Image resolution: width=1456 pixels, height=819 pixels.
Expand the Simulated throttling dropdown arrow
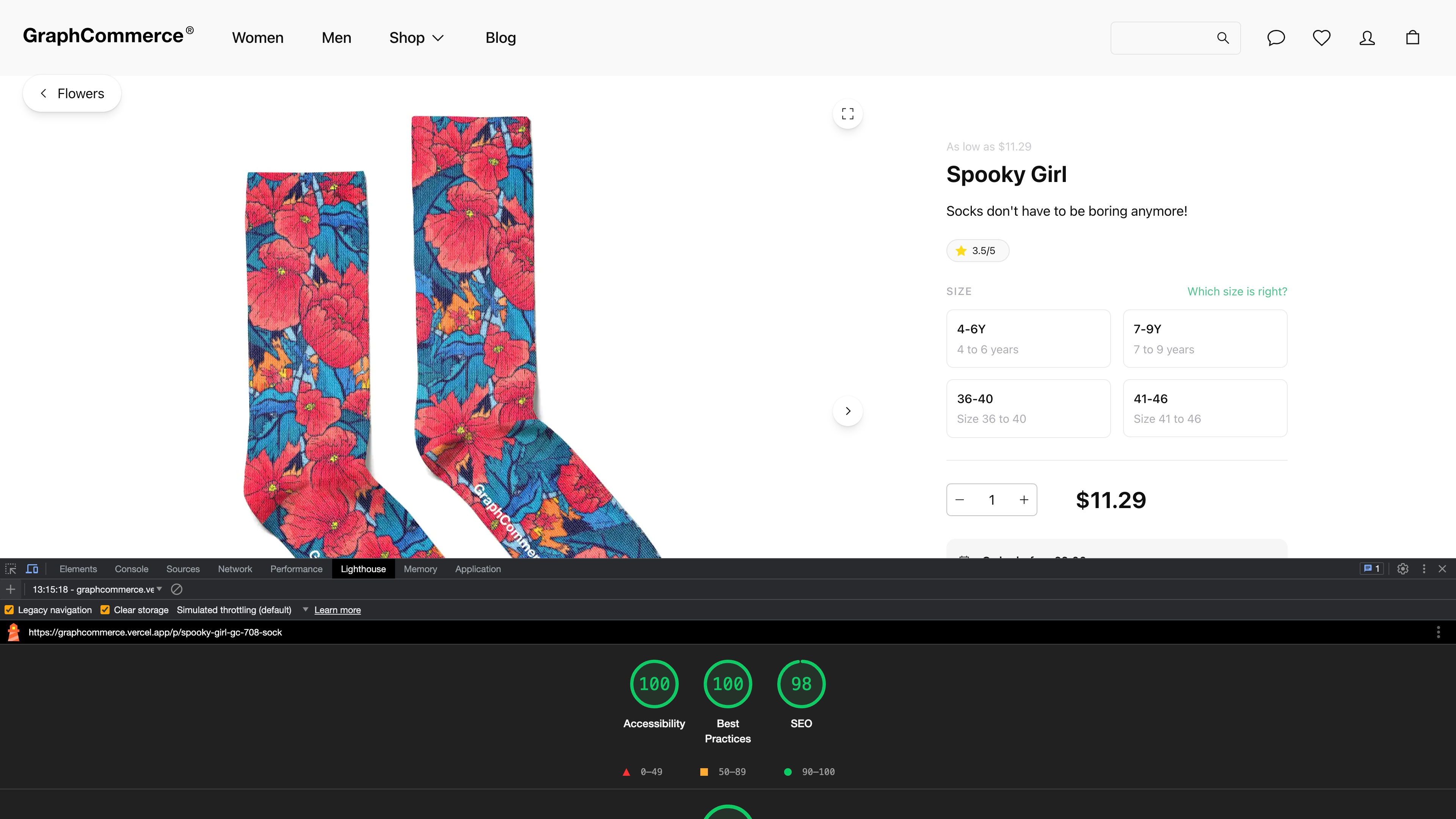click(305, 609)
